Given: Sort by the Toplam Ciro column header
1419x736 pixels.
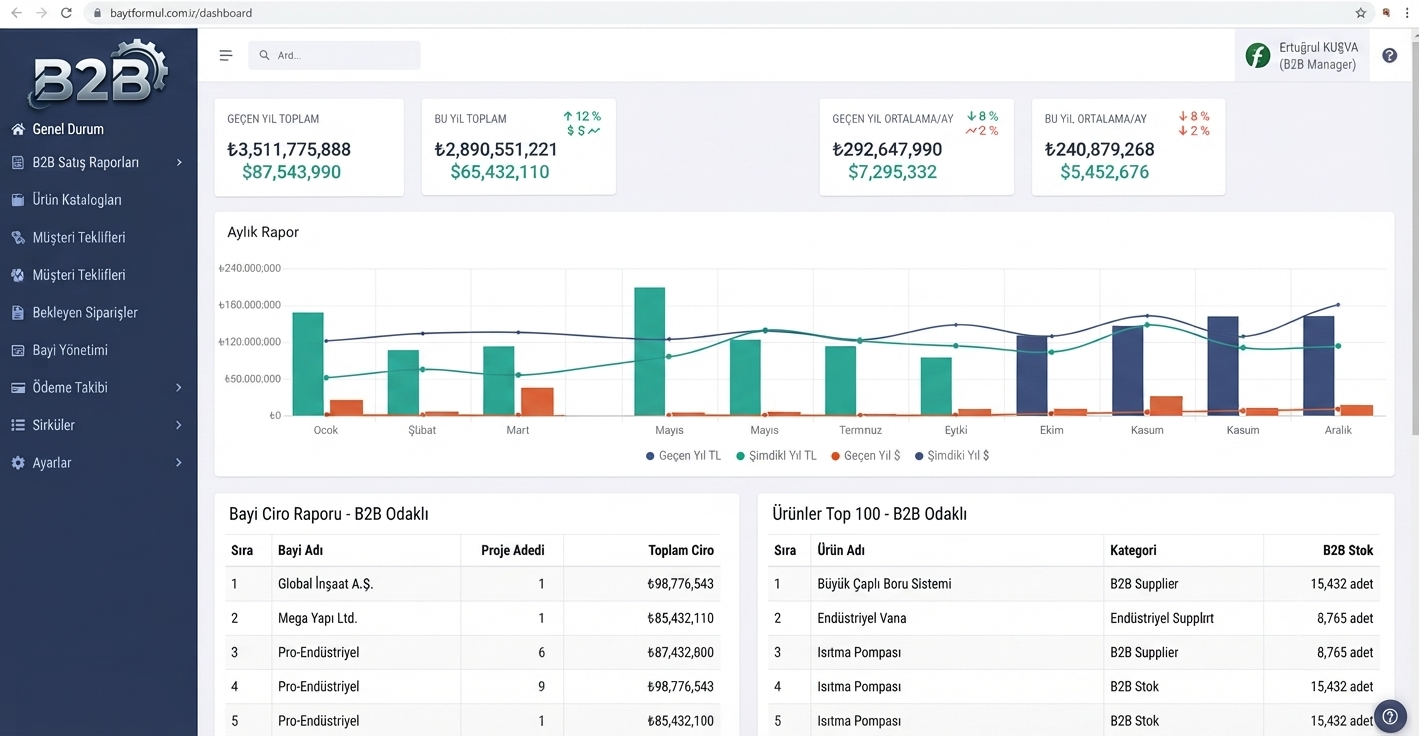Looking at the screenshot, I should pos(681,551).
